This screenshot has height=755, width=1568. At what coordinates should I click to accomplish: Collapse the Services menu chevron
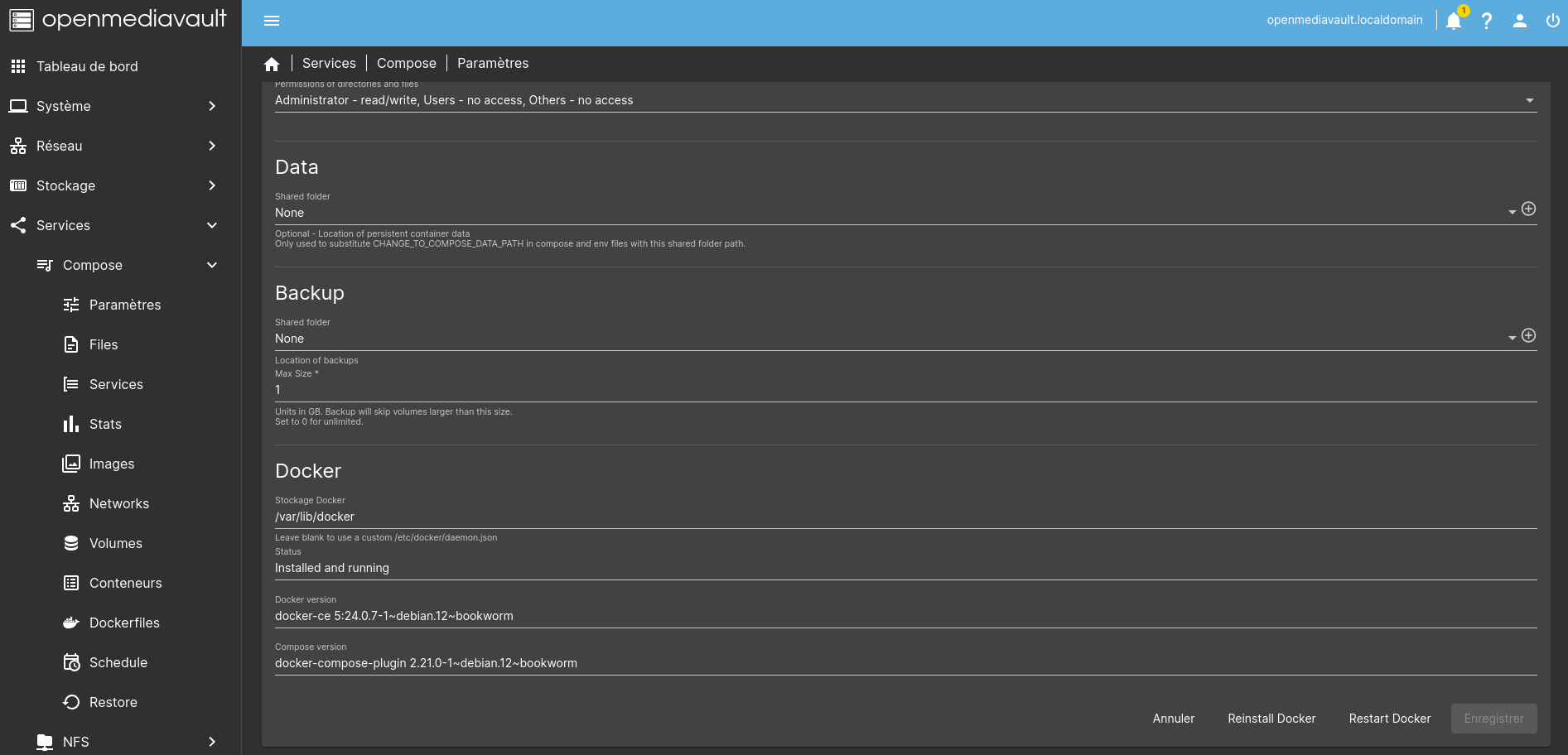[x=212, y=225]
